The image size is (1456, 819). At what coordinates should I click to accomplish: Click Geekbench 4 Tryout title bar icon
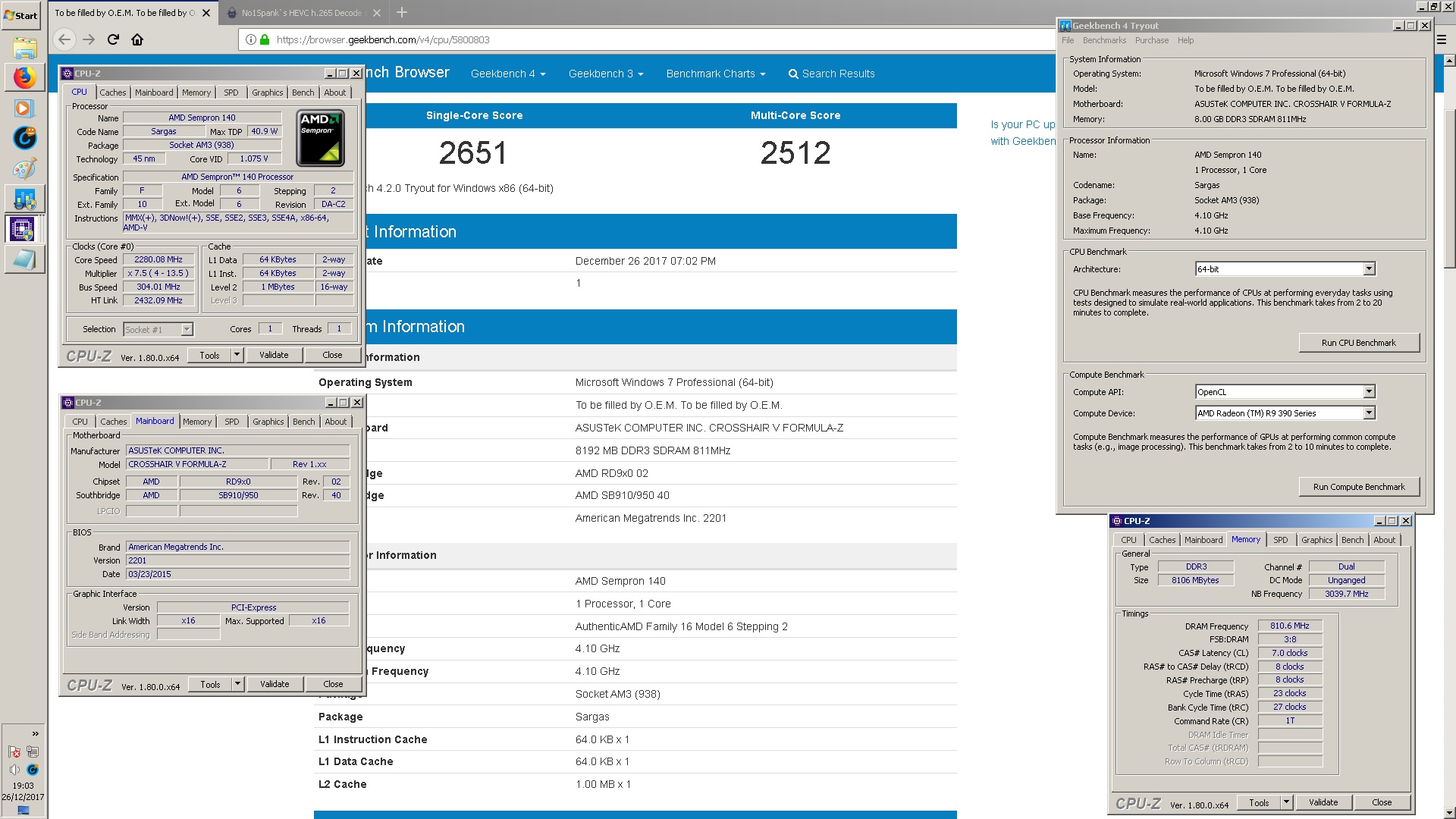[x=1065, y=26]
